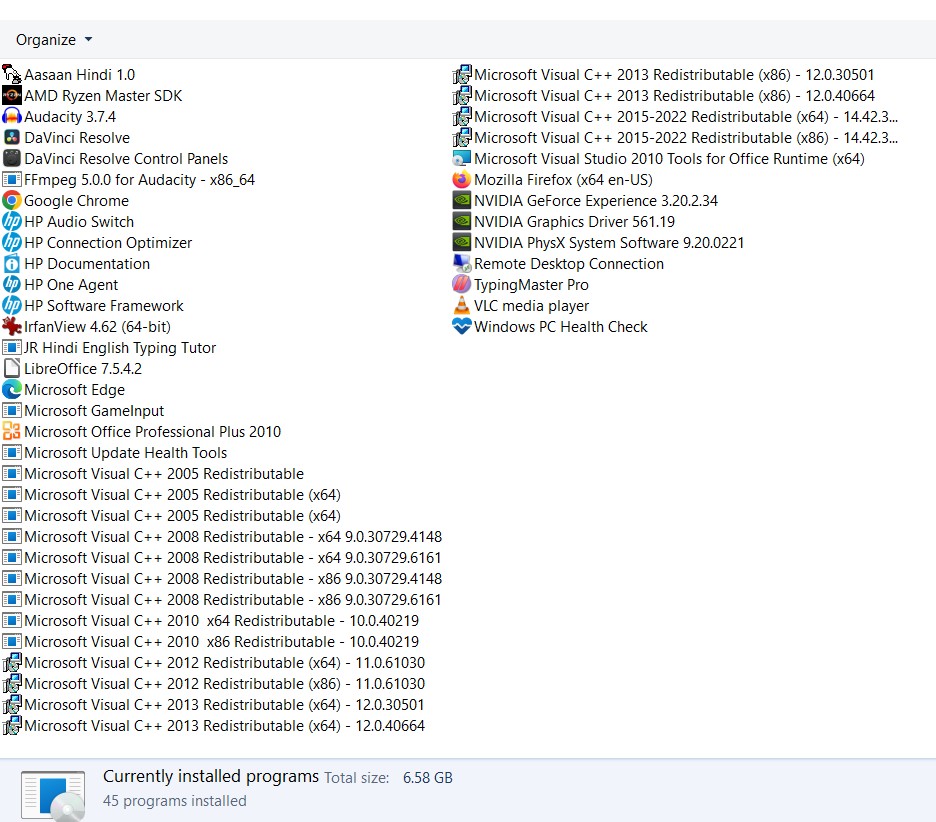Click the DaVinci Resolve icon

point(12,138)
